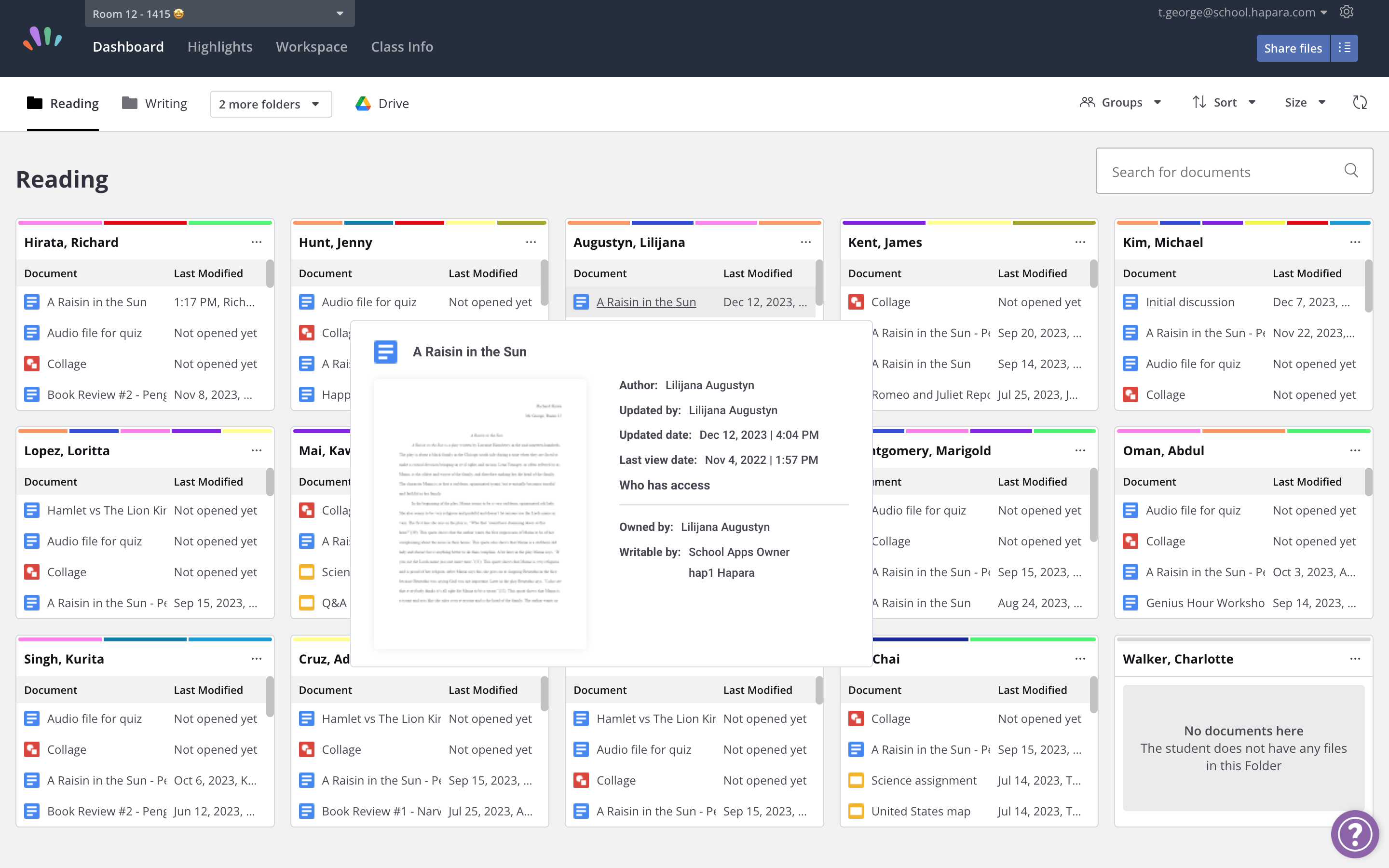
Task: Click the Hapara logo
Action: [x=43, y=38]
